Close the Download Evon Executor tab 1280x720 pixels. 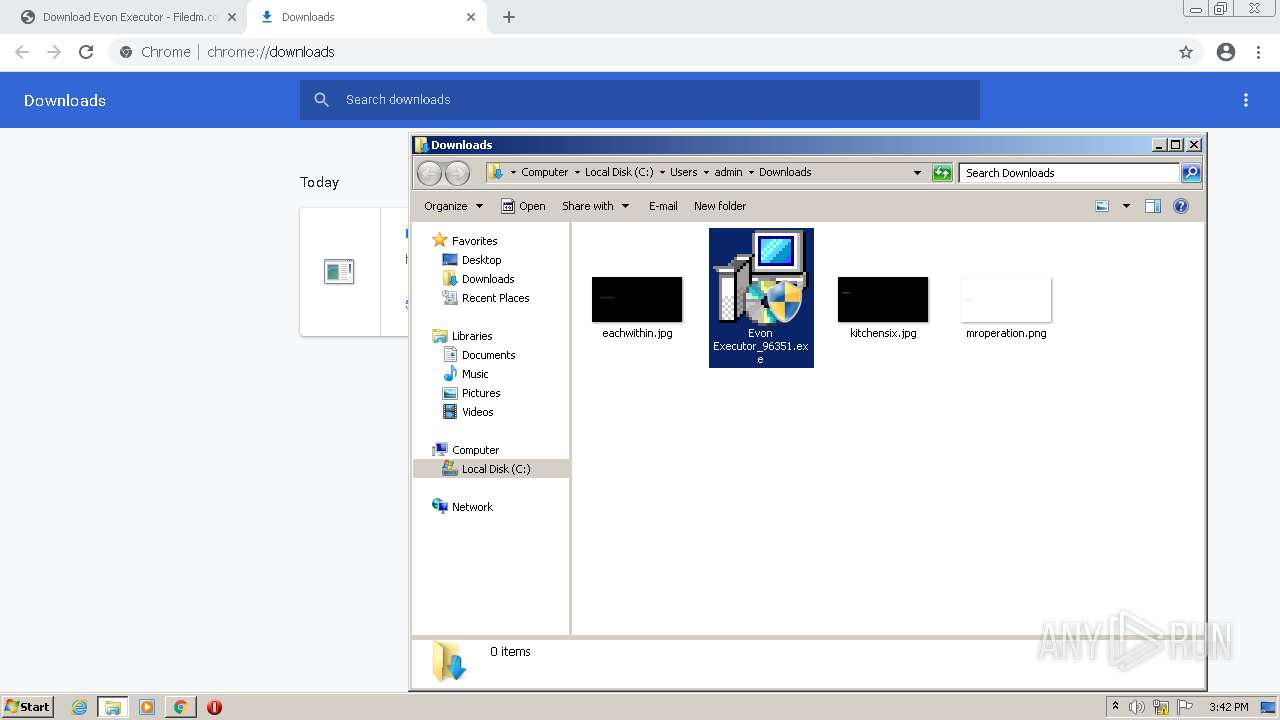click(x=232, y=17)
